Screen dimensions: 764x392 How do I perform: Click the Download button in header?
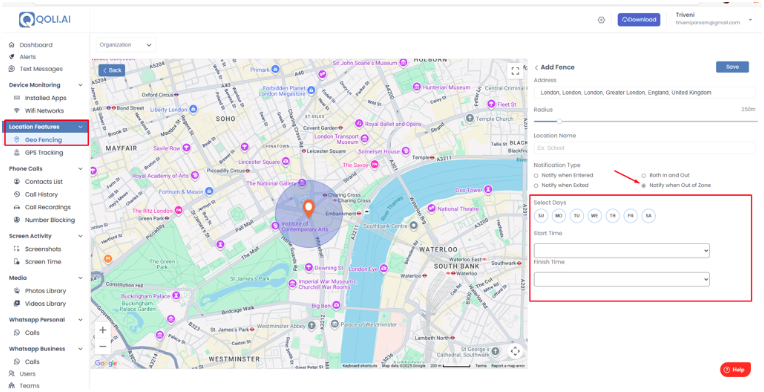coord(639,20)
